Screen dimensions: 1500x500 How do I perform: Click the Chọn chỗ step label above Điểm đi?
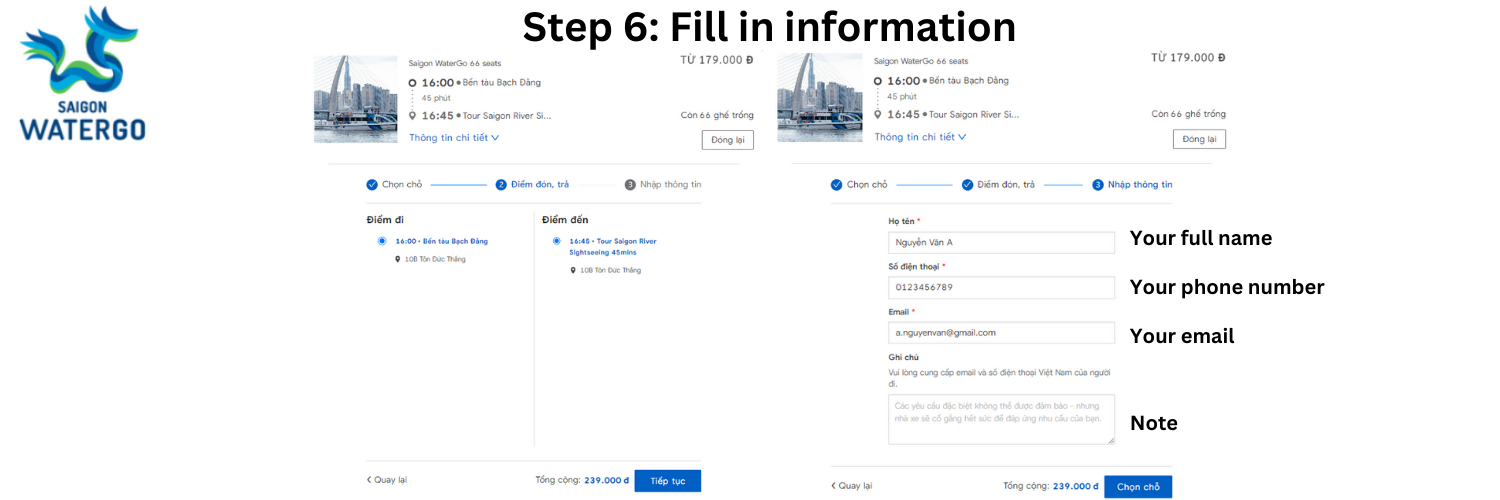coord(402,185)
